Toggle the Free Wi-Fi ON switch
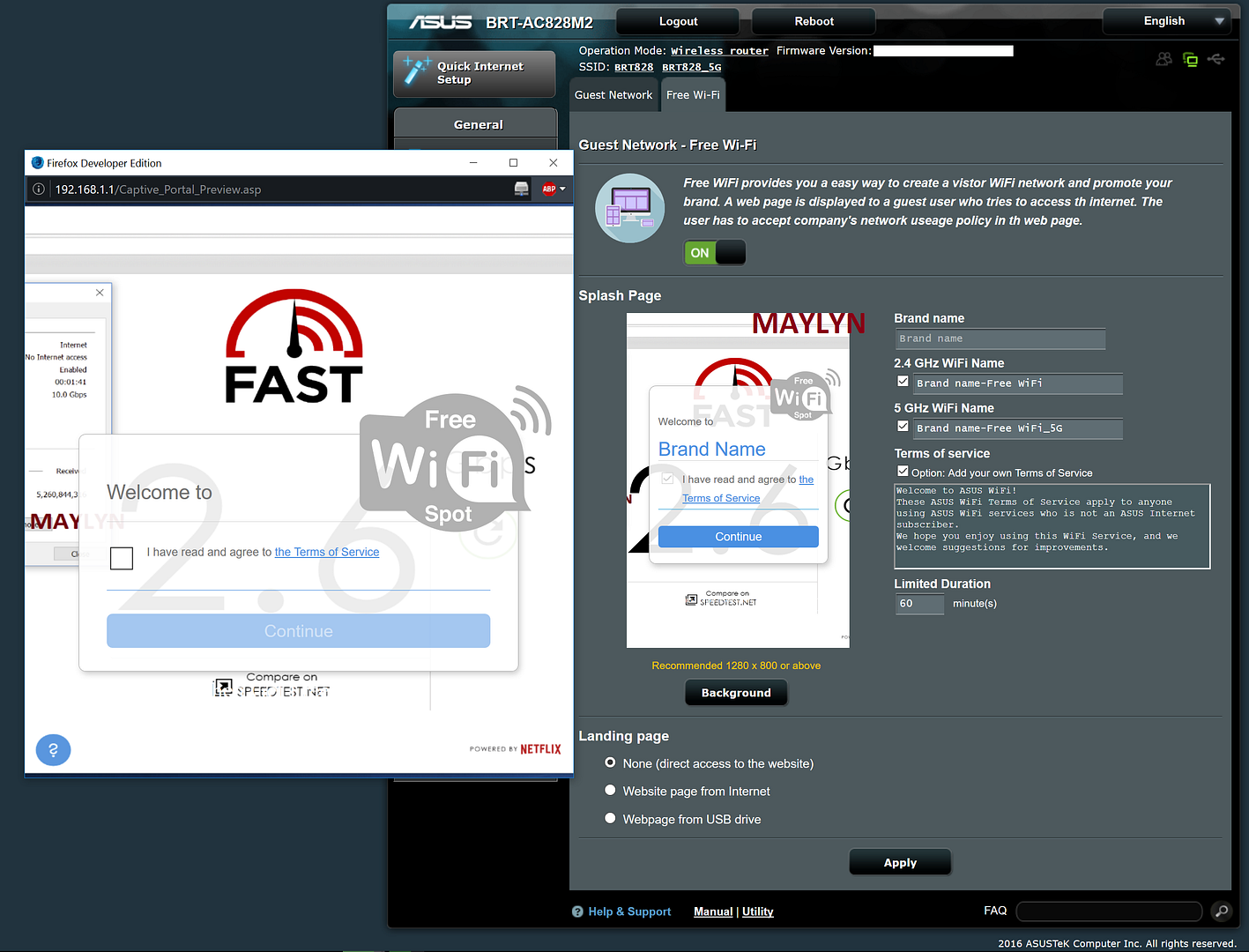 (x=715, y=253)
